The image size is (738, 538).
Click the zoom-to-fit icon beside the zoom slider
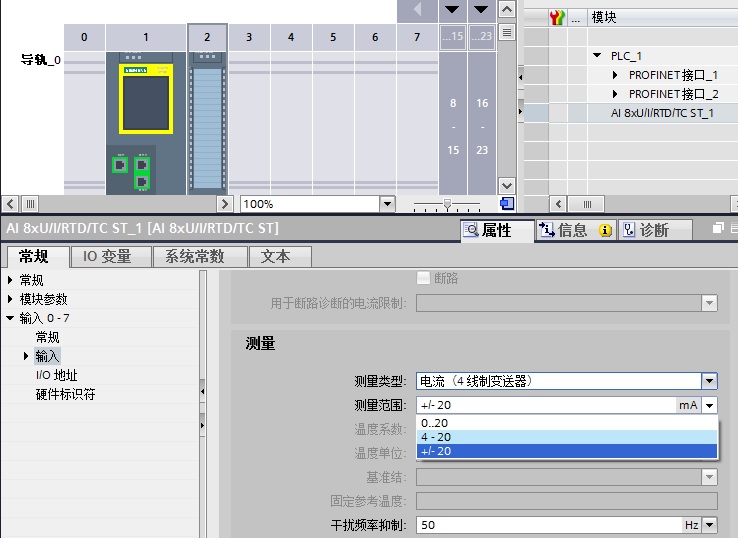coord(506,204)
